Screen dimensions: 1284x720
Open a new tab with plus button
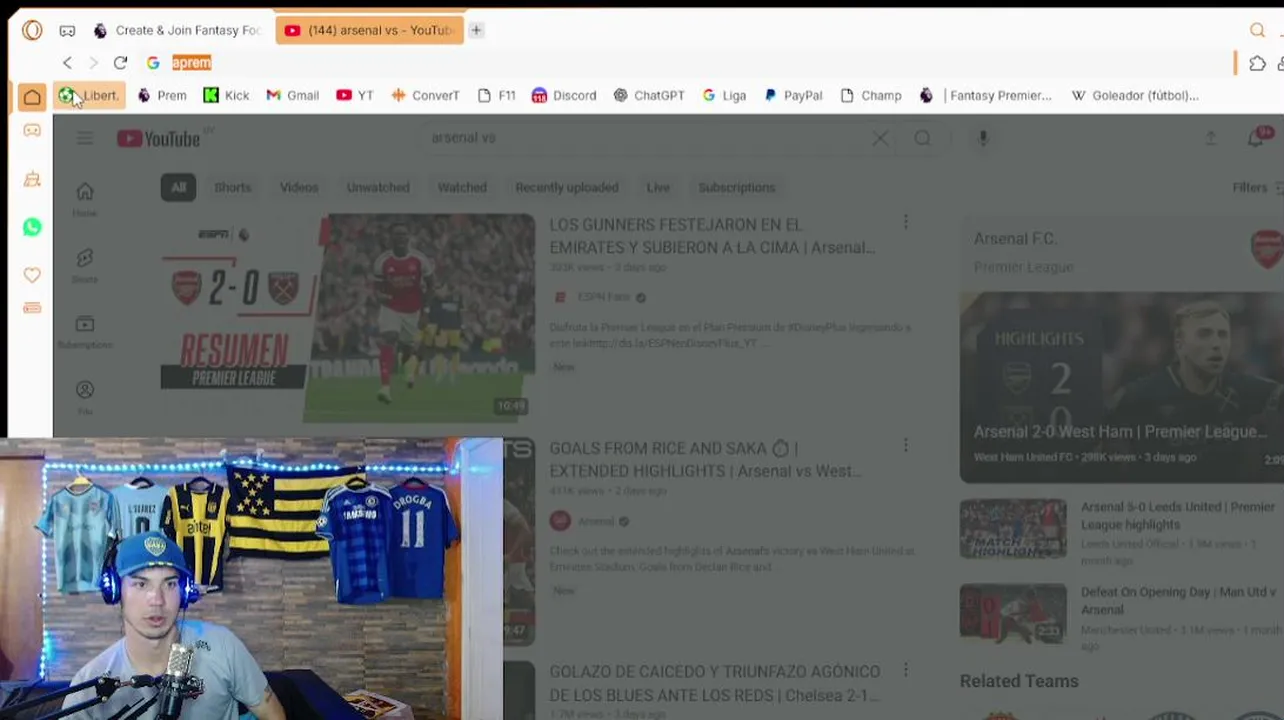point(477,30)
